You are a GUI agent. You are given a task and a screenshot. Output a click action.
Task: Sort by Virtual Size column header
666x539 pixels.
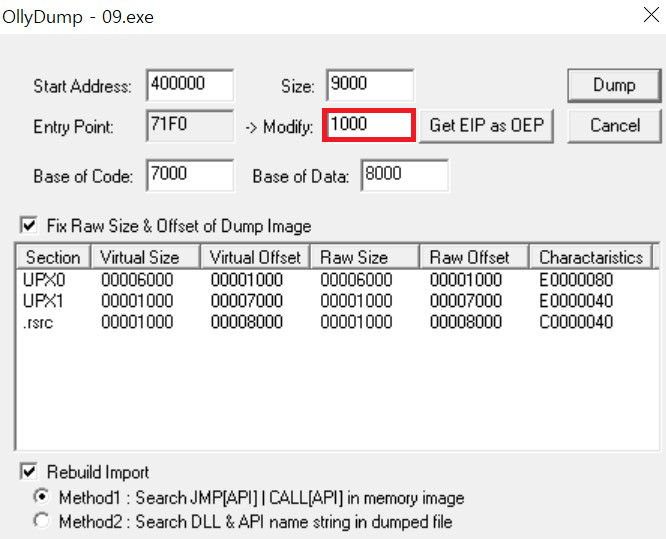pyautogui.click(x=145, y=257)
